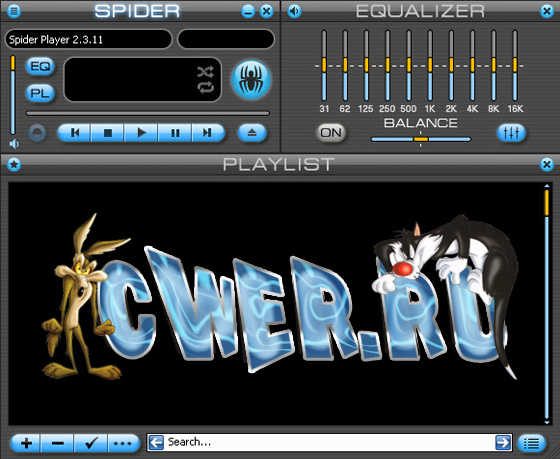Click the checkmark selection button

(x=91, y=444)
